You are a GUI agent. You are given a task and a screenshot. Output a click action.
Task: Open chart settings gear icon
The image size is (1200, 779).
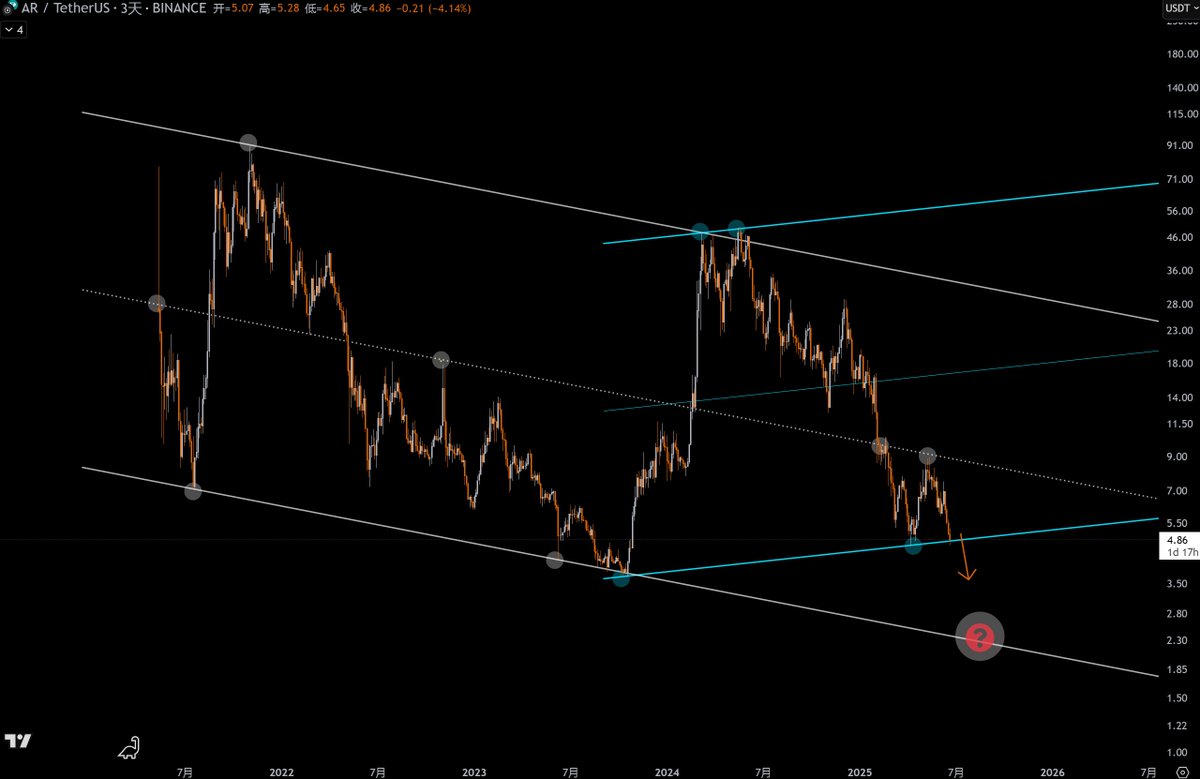coord(1181,772)
